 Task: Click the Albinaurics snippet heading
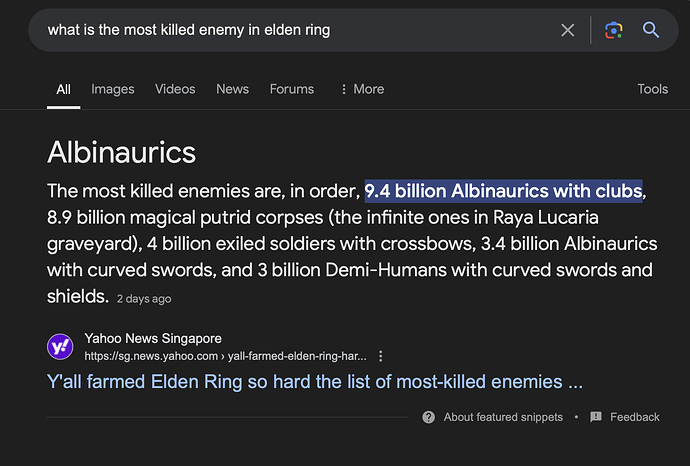[121, 152]
